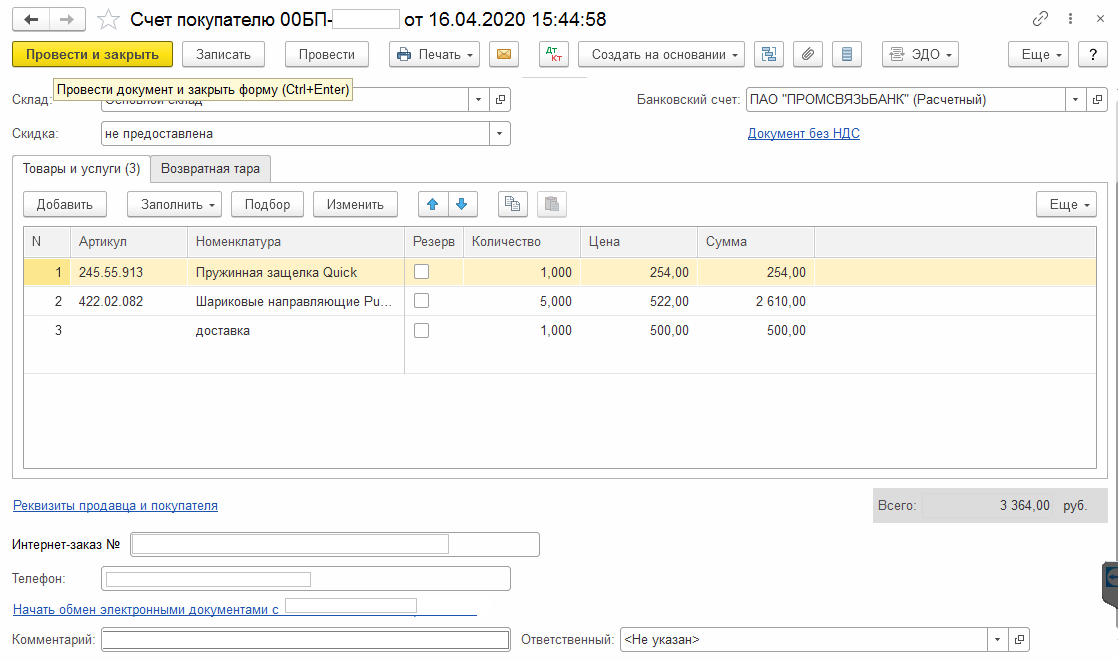
Task: Paste rows from clipboard icon
Action: (552, 205)
